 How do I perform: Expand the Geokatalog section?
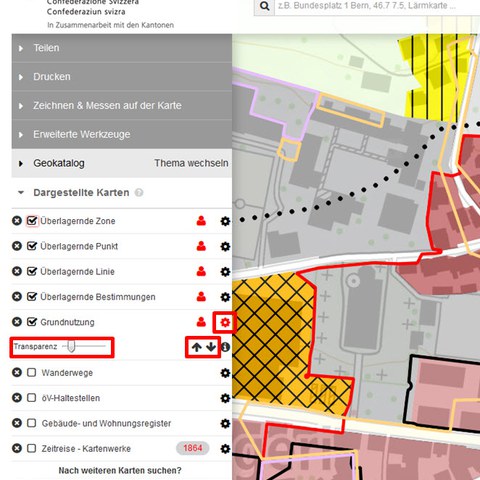tap(59, 163)
